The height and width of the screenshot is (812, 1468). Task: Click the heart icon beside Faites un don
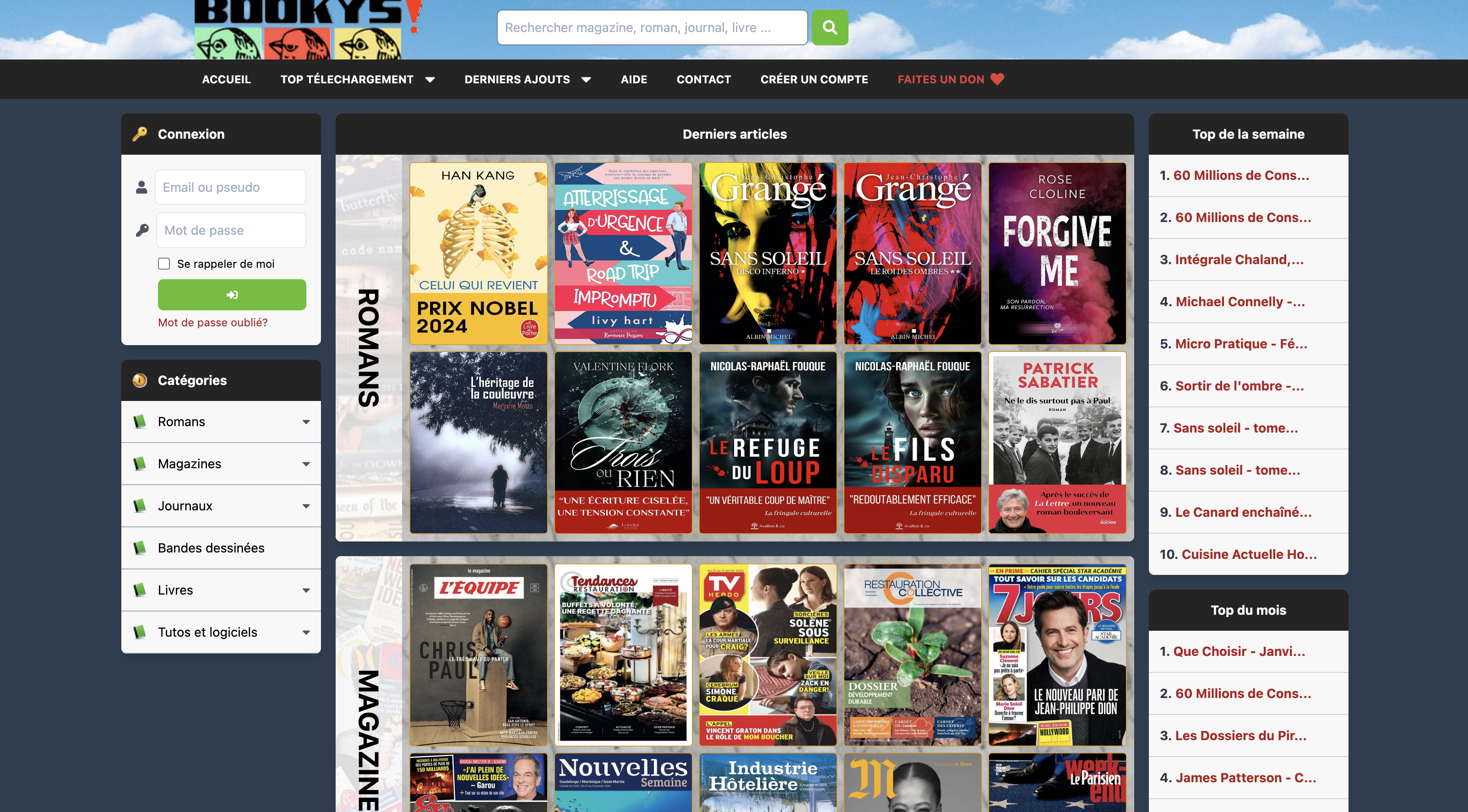point(997,79)
